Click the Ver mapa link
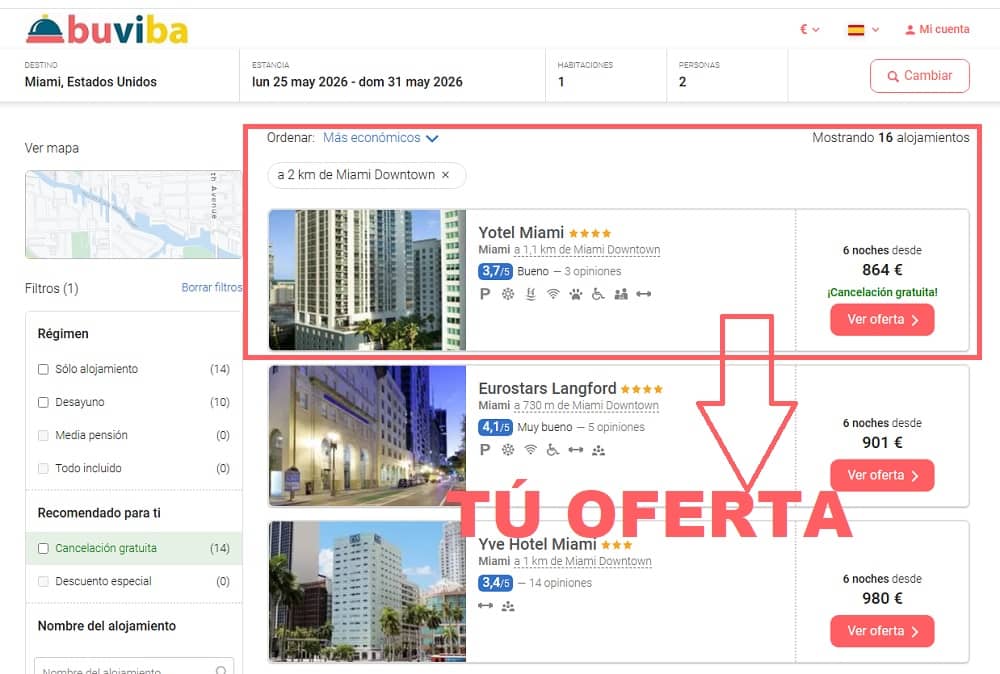This screenshot has width=1000, height=674. [x=52, y=148]
